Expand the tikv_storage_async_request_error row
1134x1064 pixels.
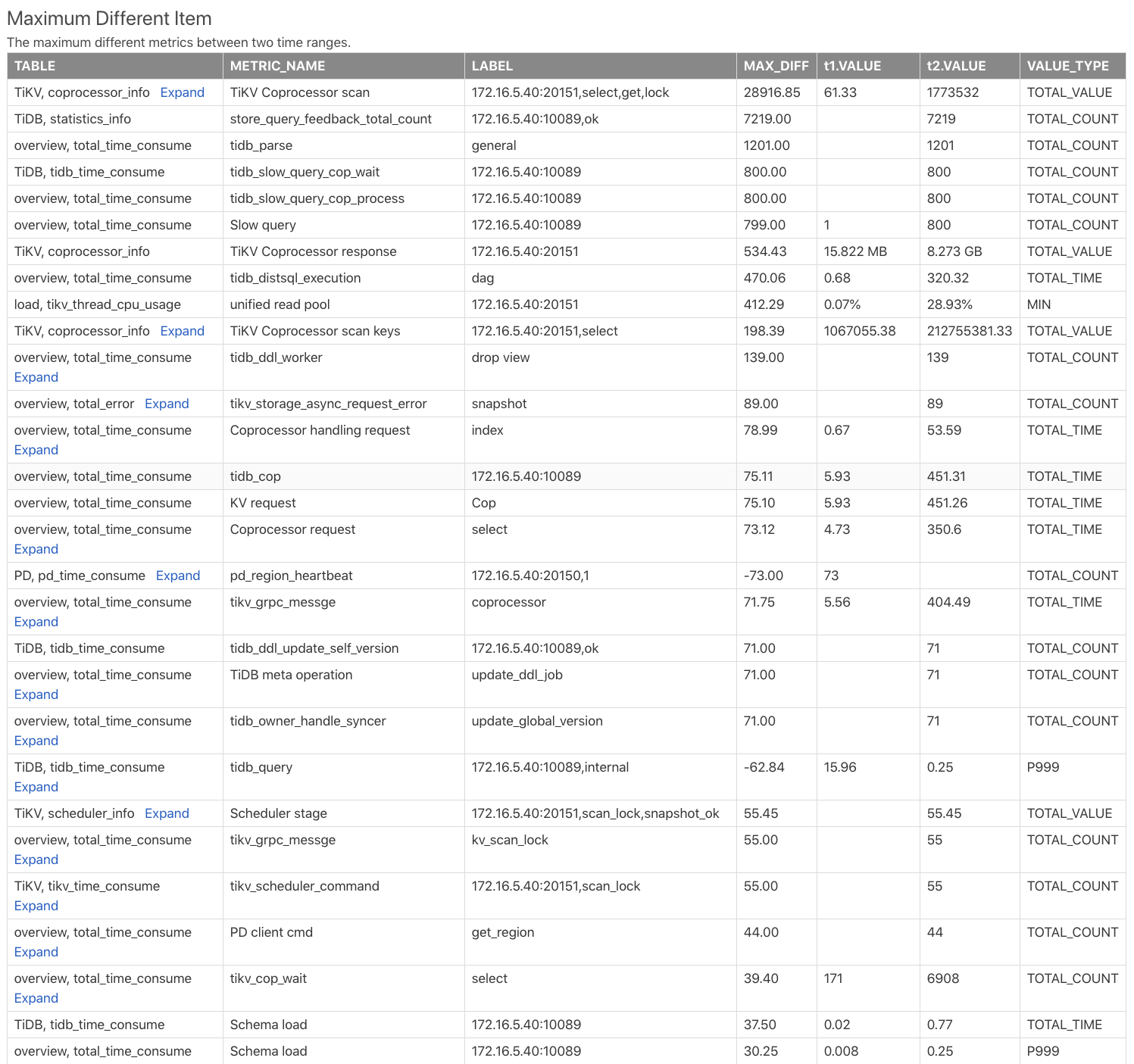(x=167, y=404)
